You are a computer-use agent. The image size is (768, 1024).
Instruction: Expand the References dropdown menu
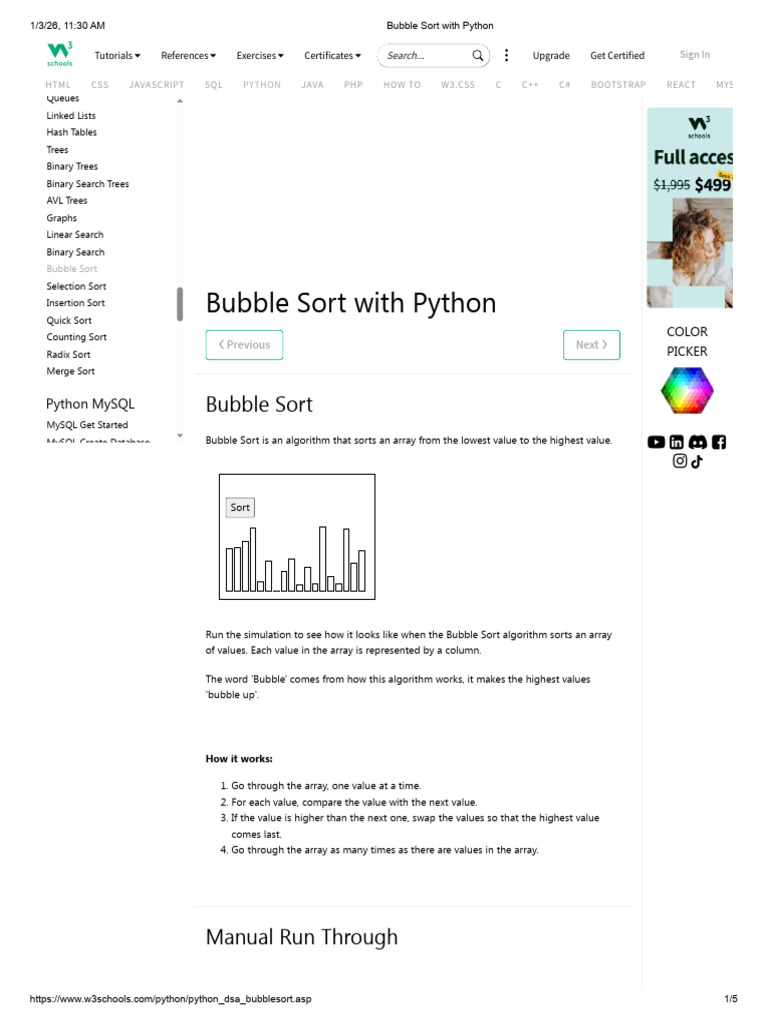[x=188, y=56]
